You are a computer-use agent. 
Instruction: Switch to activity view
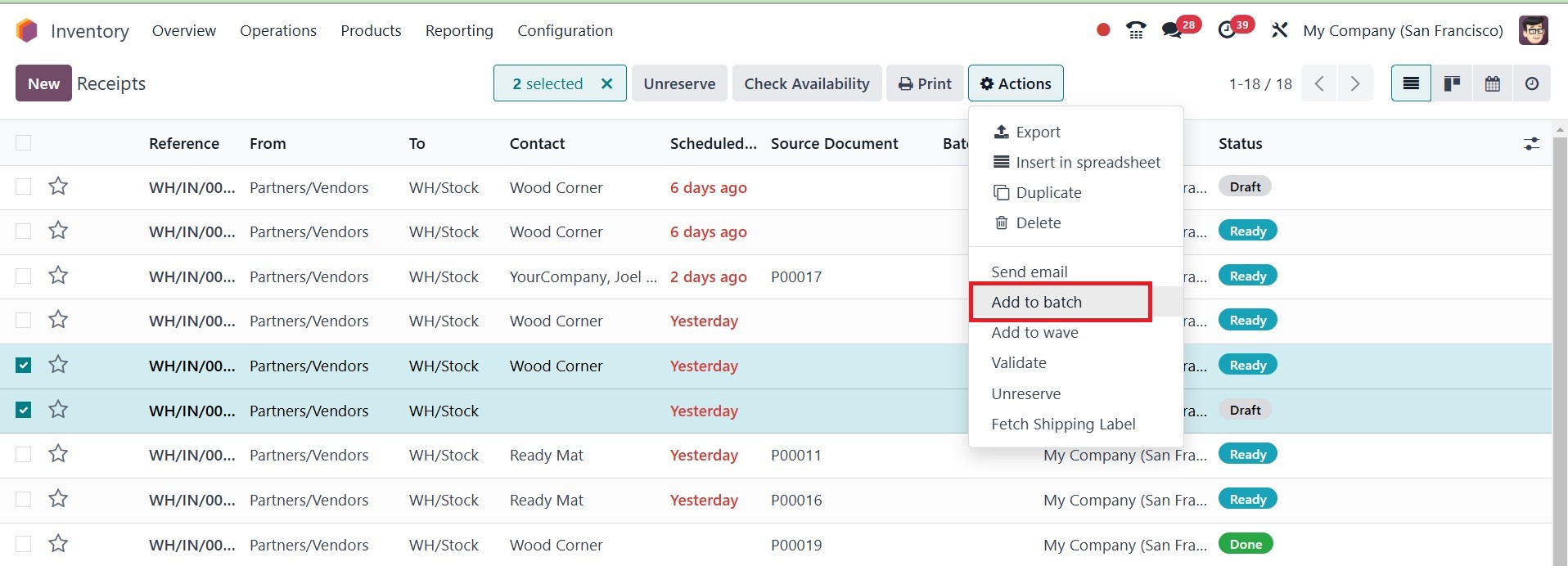(1531, 83)
